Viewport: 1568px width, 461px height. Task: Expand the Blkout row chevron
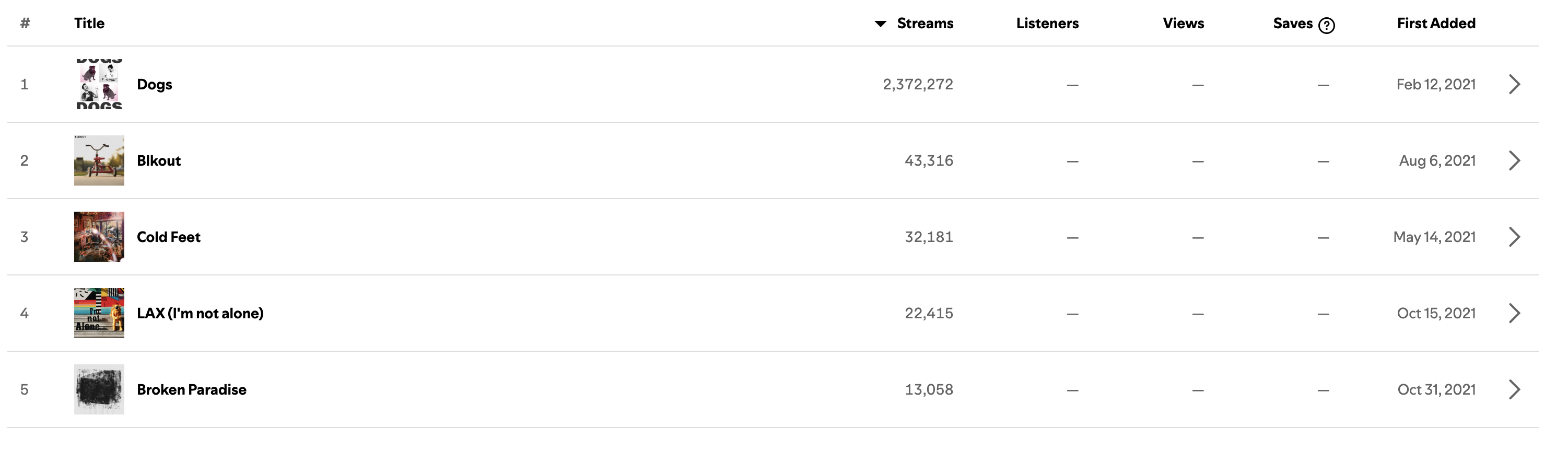[1515, 161]
